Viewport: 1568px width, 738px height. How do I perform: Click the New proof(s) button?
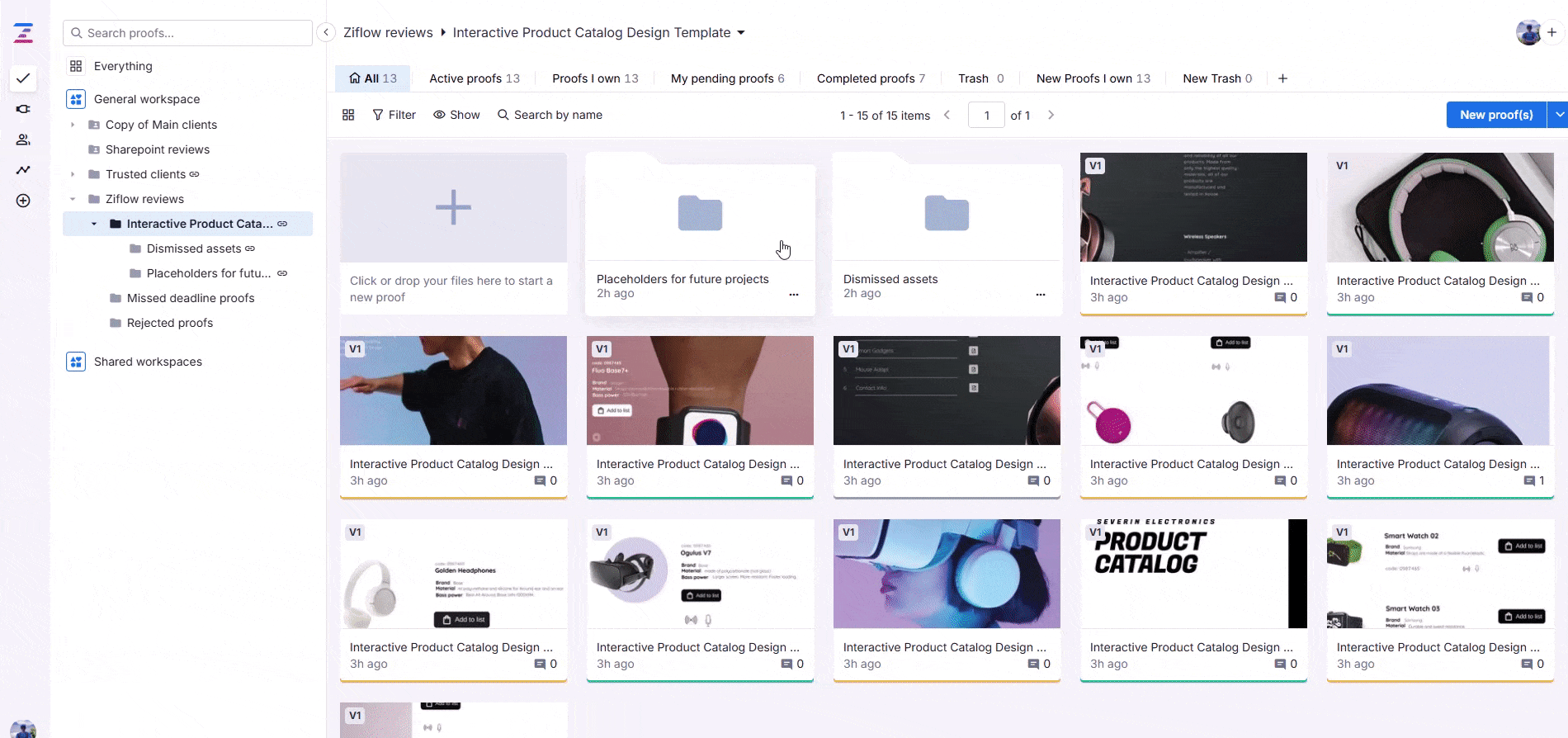coord(1496,115)
